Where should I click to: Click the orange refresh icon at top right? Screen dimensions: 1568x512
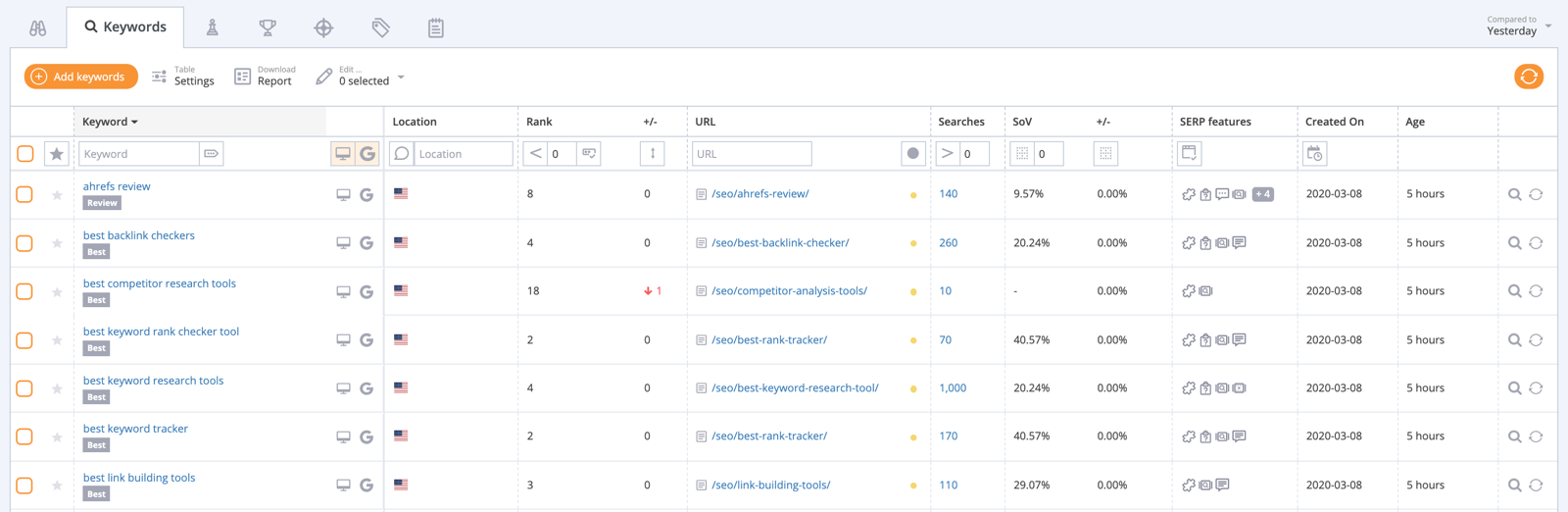pos(1528,77)
